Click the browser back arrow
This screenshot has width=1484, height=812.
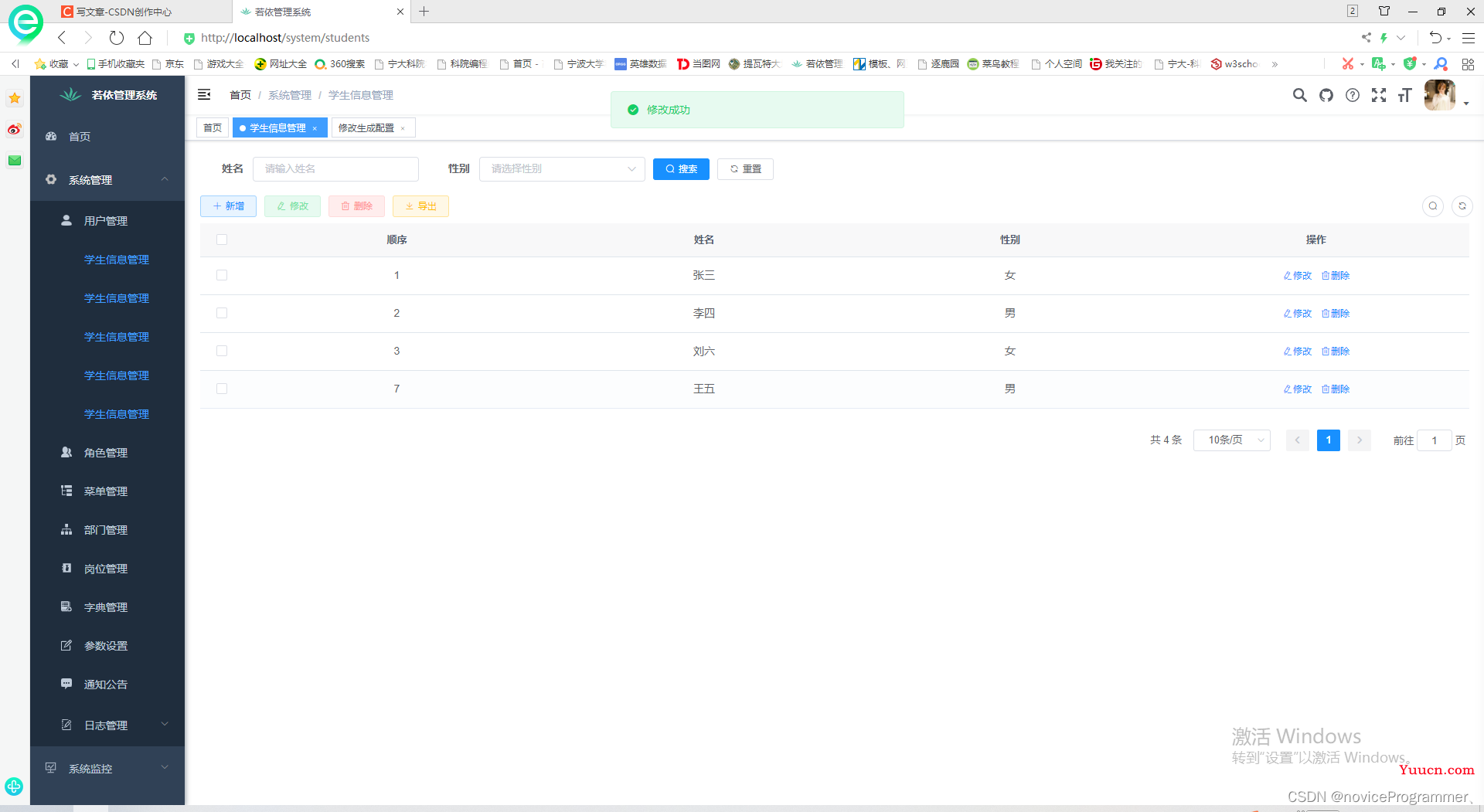[62, 38]
